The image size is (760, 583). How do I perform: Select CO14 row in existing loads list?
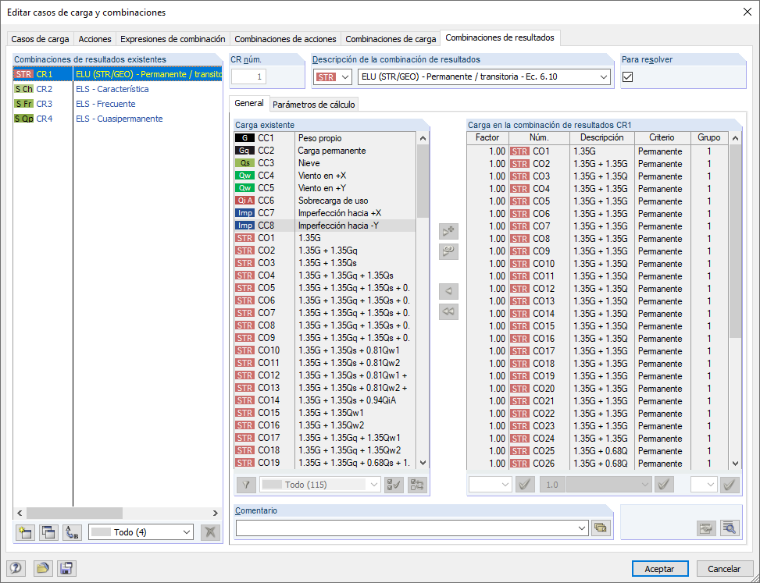pyautogui.click(x=325, y=400)
